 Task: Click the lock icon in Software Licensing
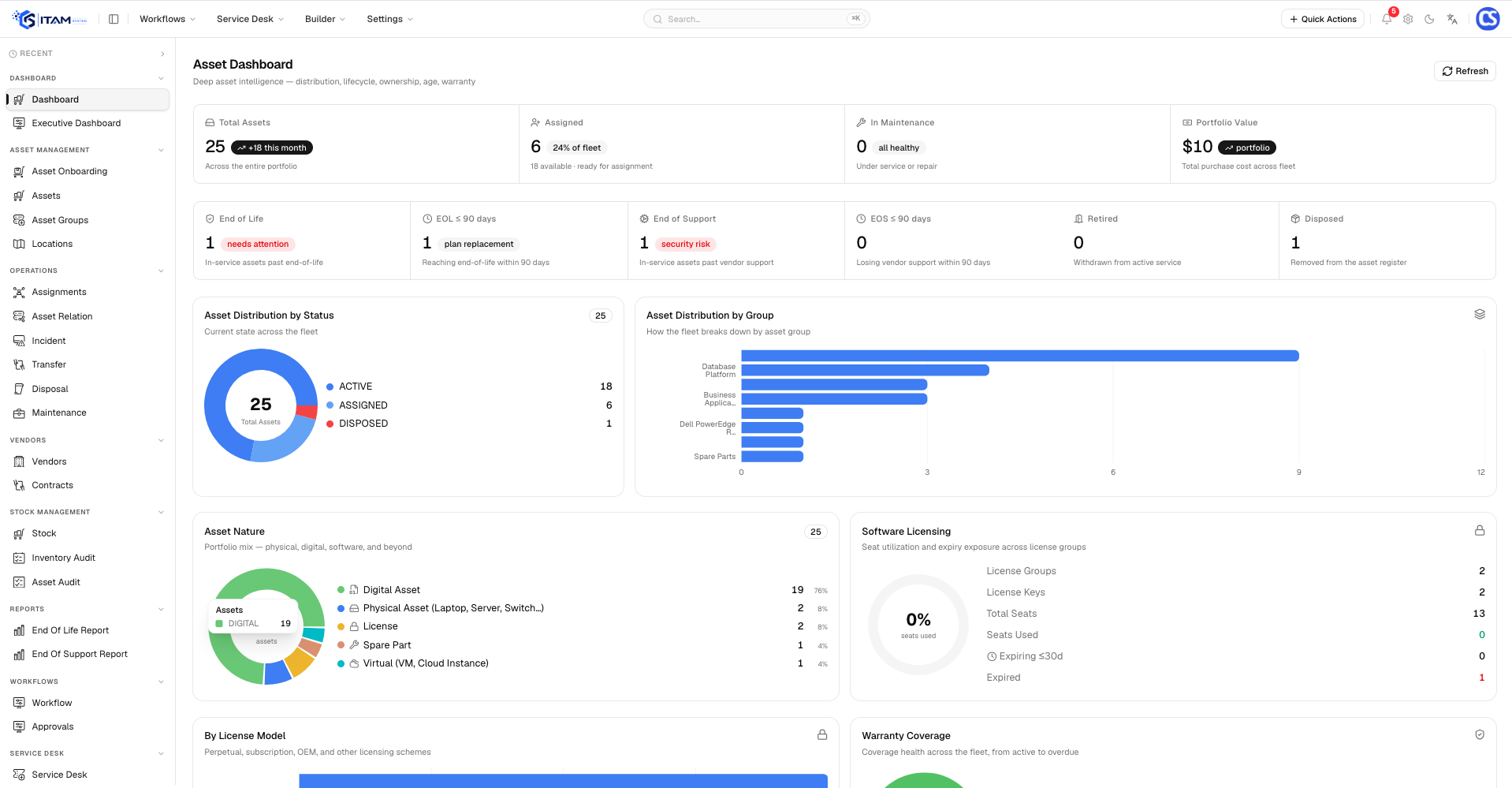[x=1480, y=531]
